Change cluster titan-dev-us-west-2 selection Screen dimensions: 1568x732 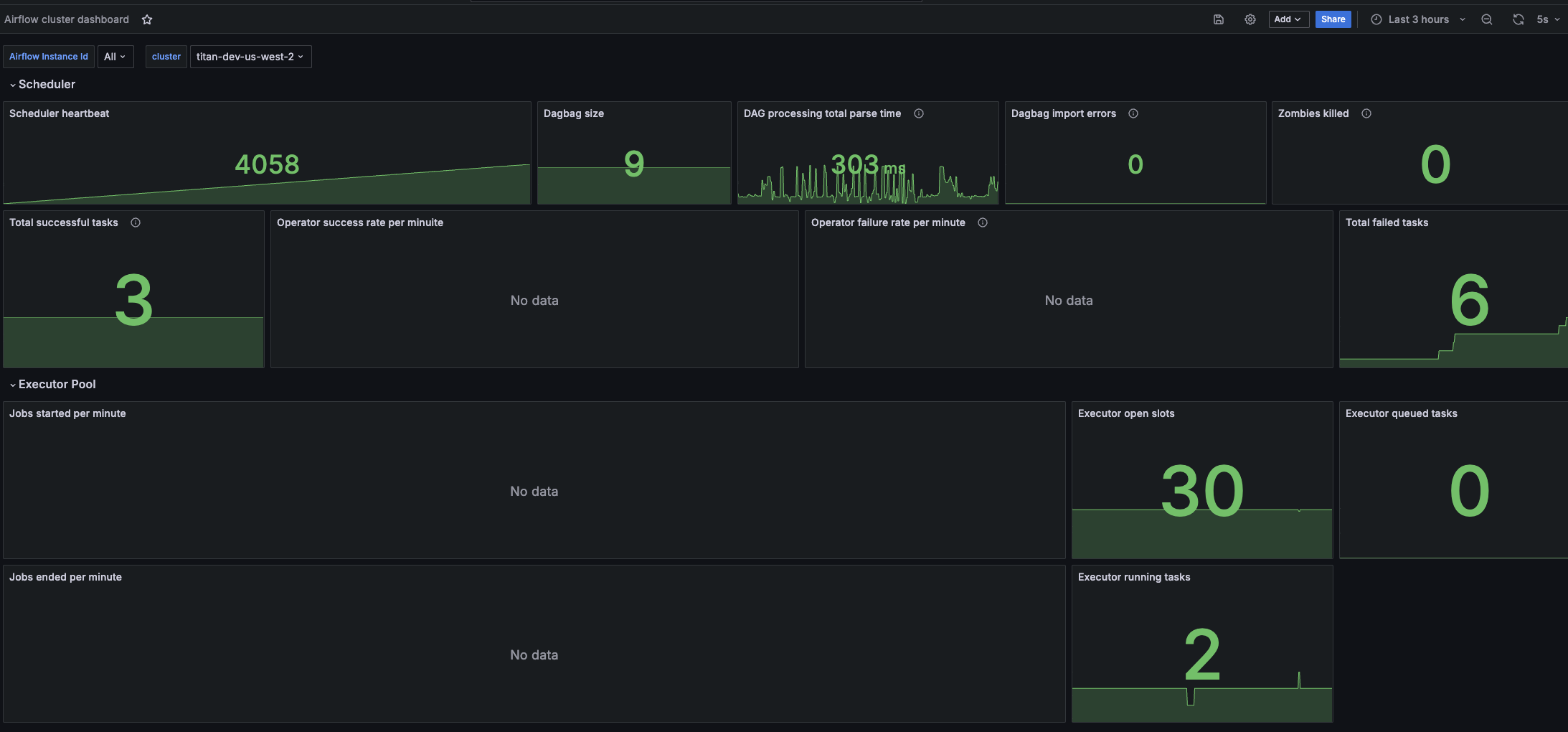250,57
